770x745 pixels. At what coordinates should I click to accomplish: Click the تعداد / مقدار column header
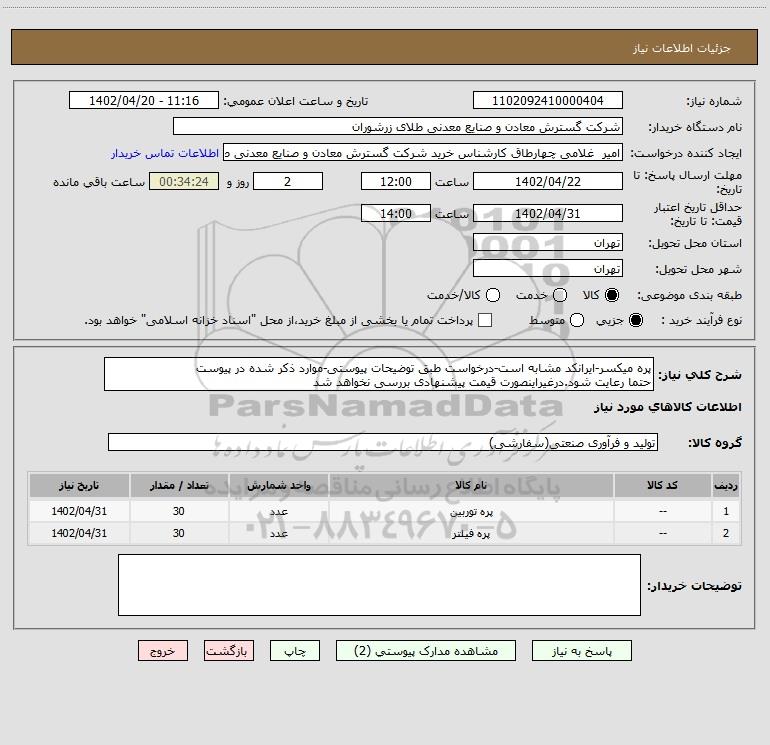click(x=179, y=486)
